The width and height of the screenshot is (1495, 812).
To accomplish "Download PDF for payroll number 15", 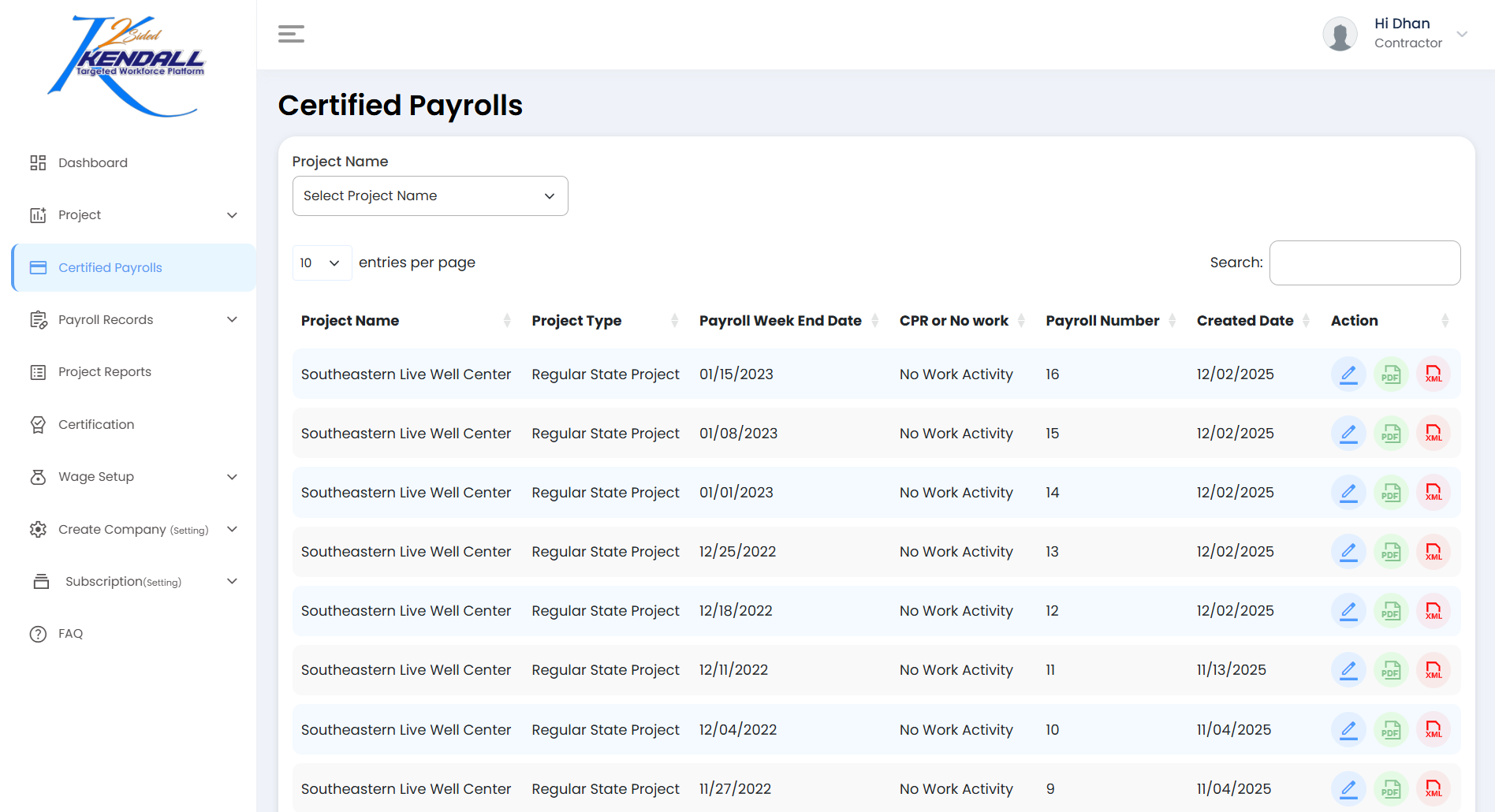I will [1391, 434].
